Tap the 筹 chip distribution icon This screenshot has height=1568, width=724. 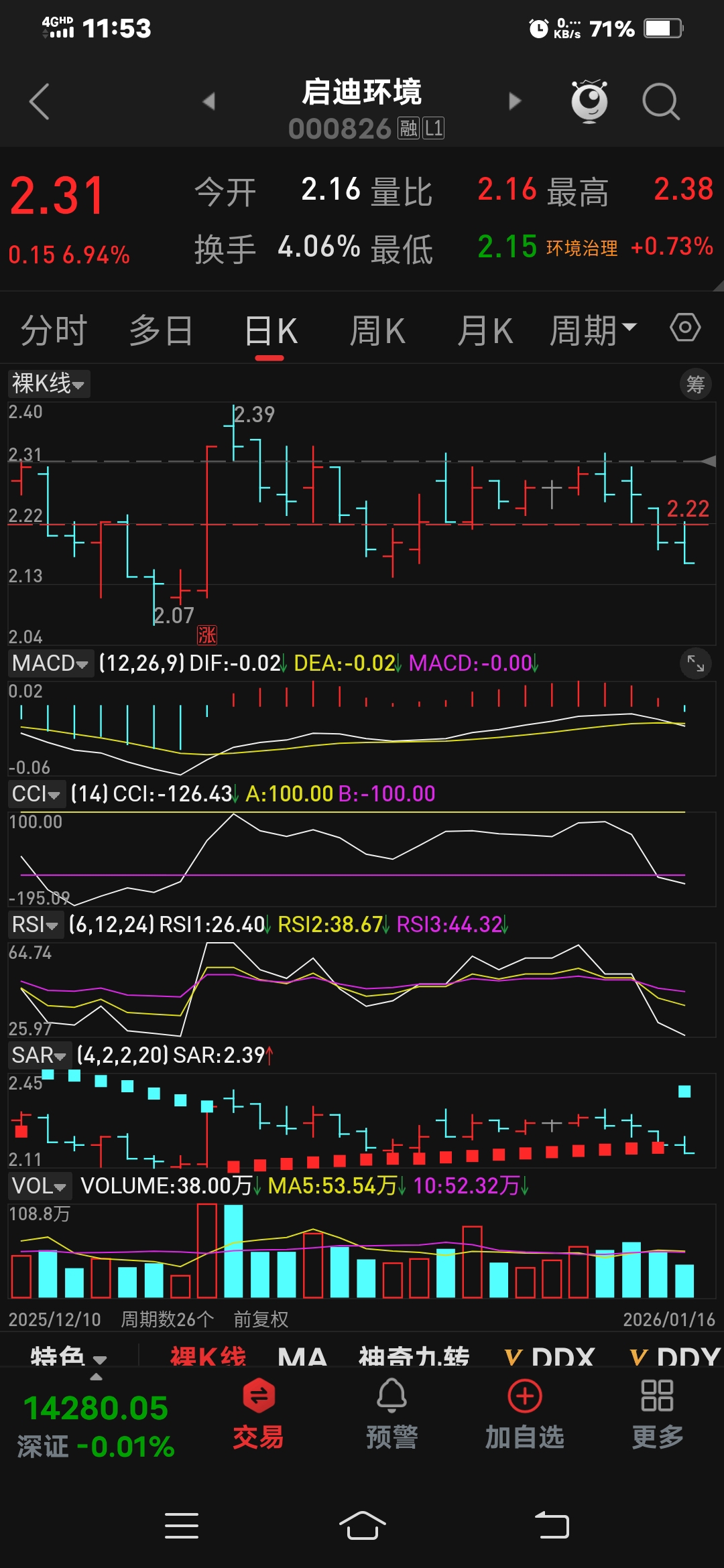(x=696, y=385)
